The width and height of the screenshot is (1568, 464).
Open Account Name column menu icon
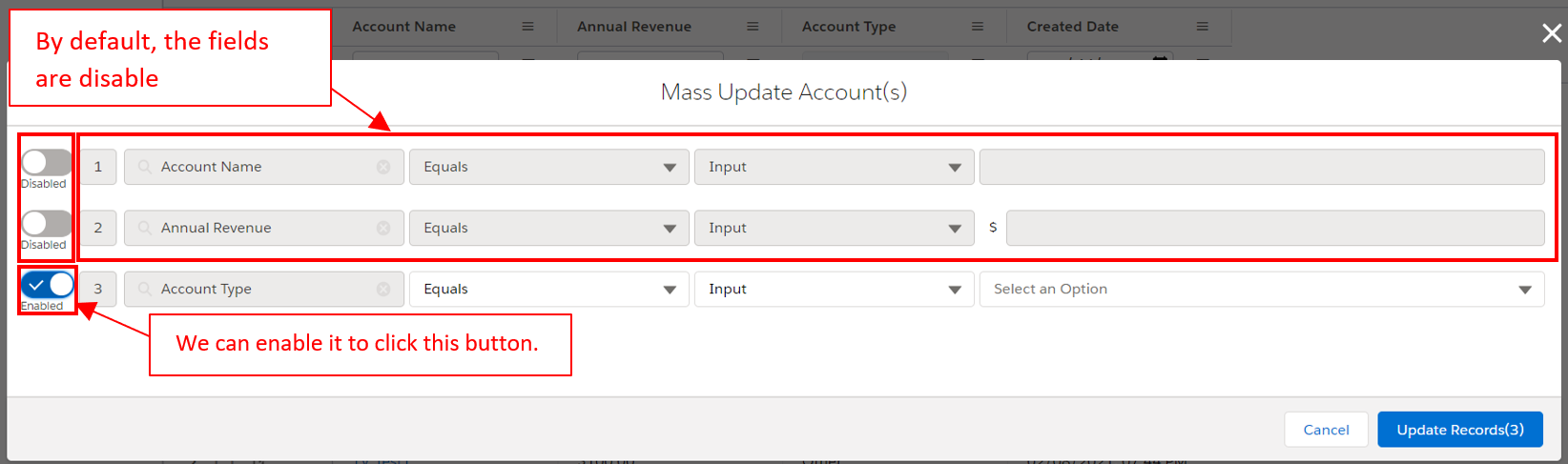527,27
